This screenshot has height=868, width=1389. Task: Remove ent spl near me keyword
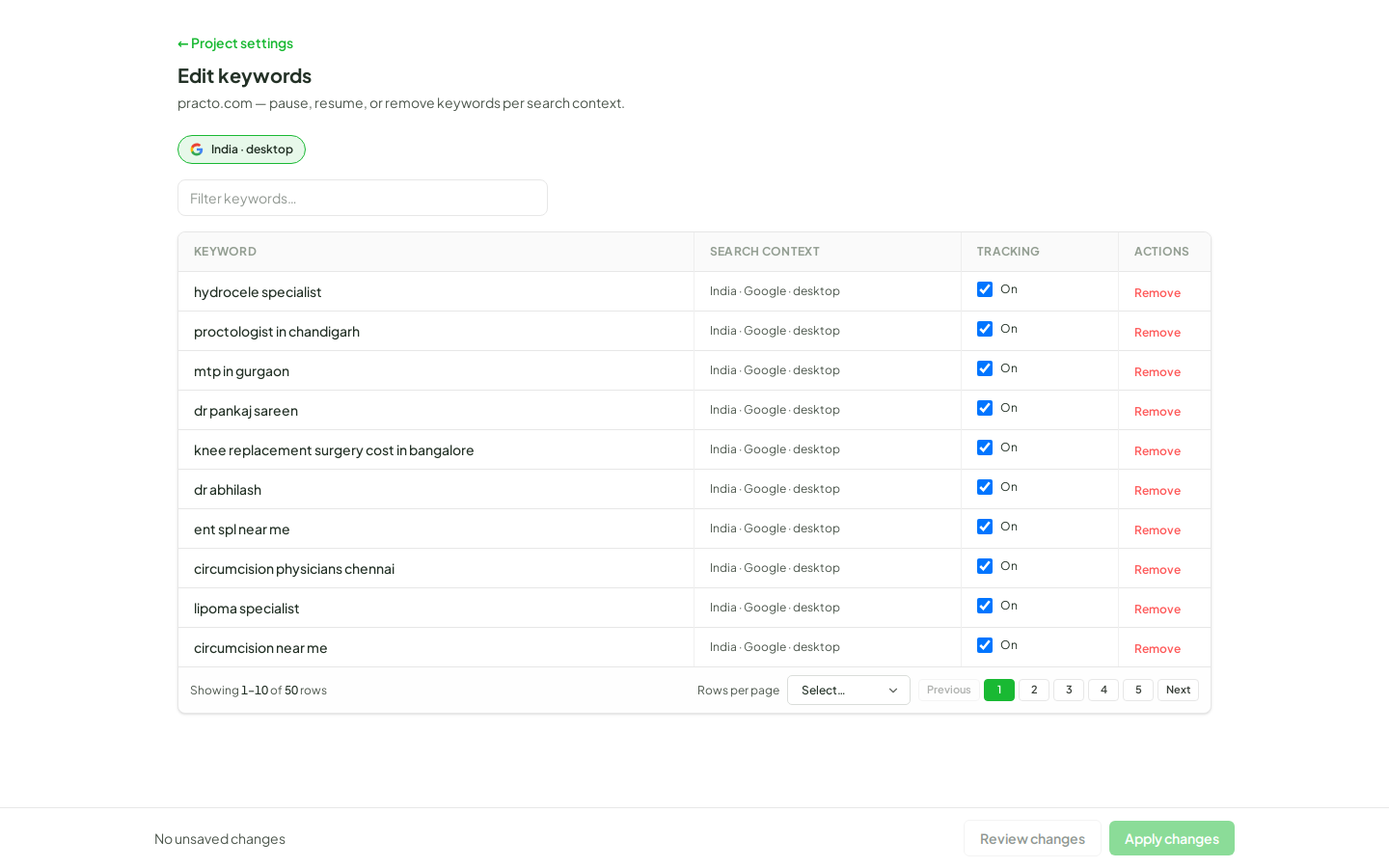[1157, 530]
